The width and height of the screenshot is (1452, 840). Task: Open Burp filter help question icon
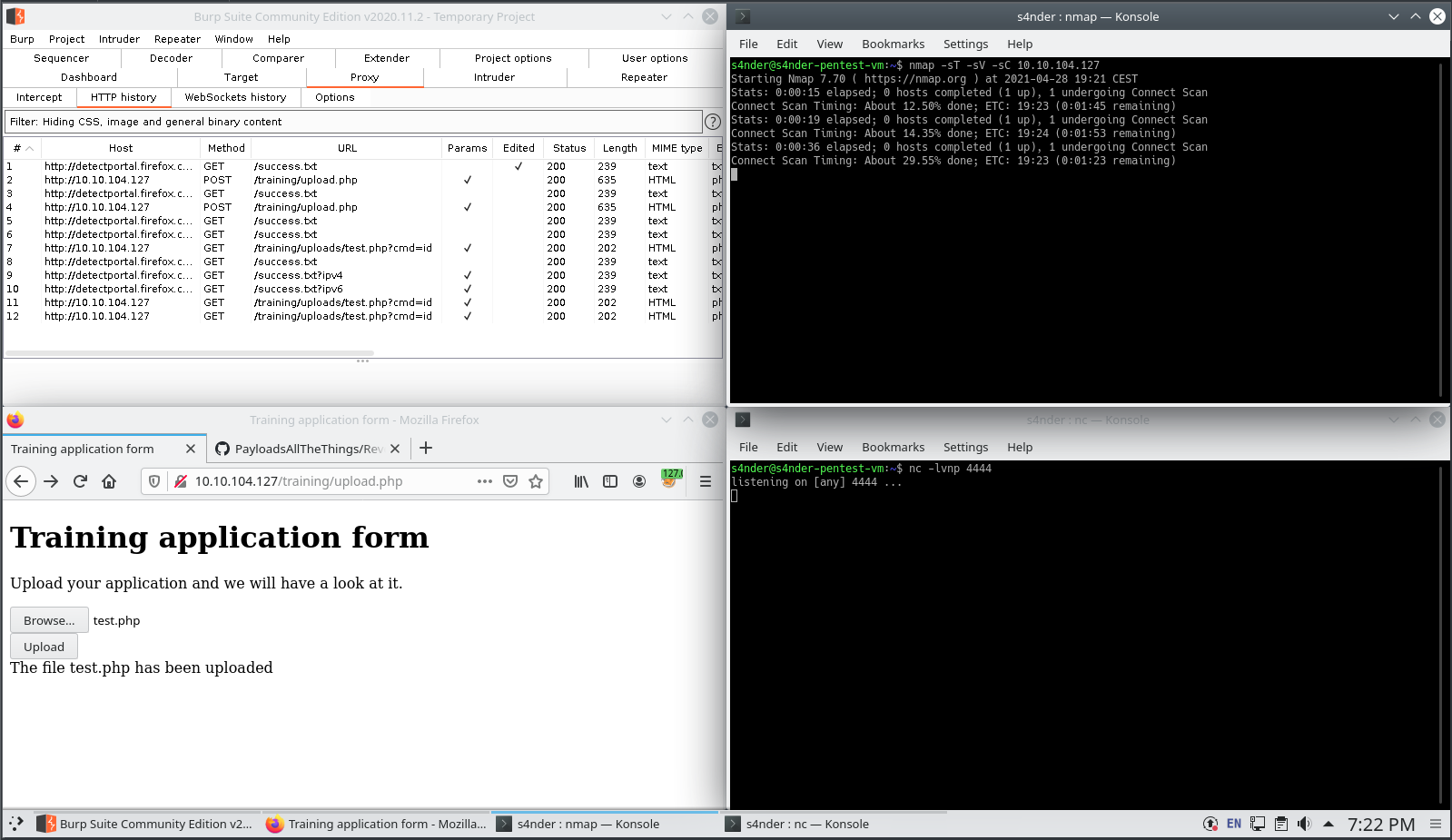(713, 122)
